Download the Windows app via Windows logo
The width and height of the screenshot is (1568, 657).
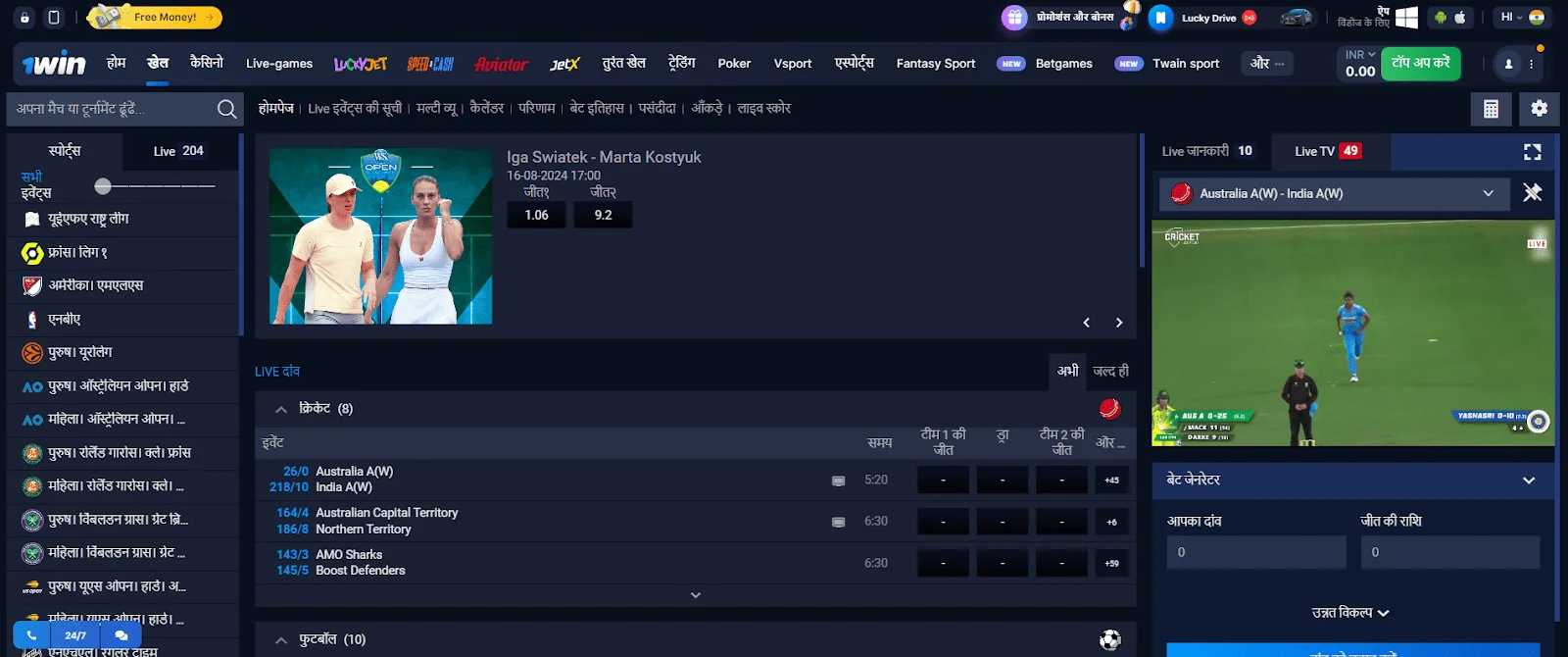coord(1406,18)
